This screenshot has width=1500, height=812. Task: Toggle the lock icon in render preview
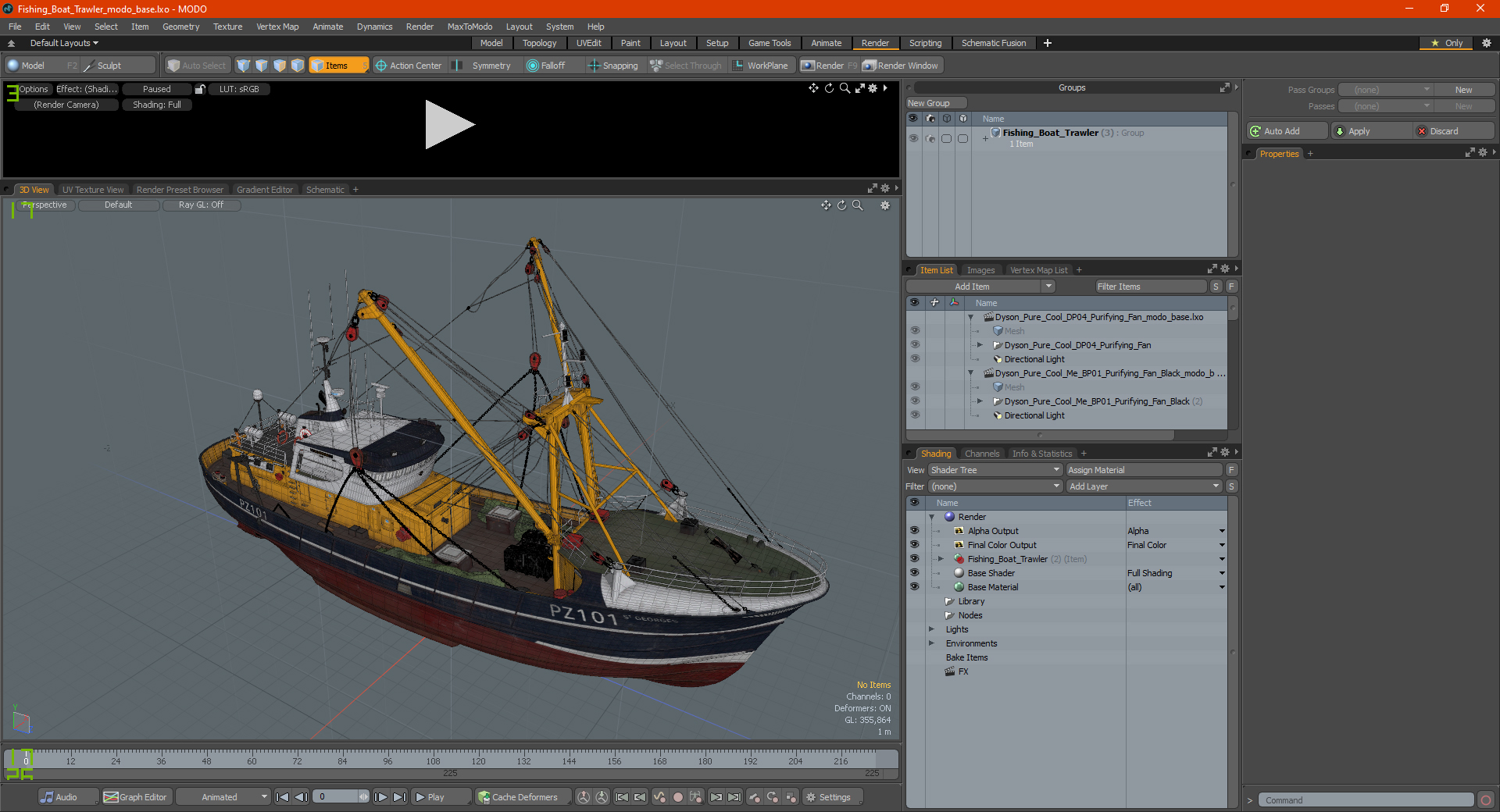[x=200, y=89]
